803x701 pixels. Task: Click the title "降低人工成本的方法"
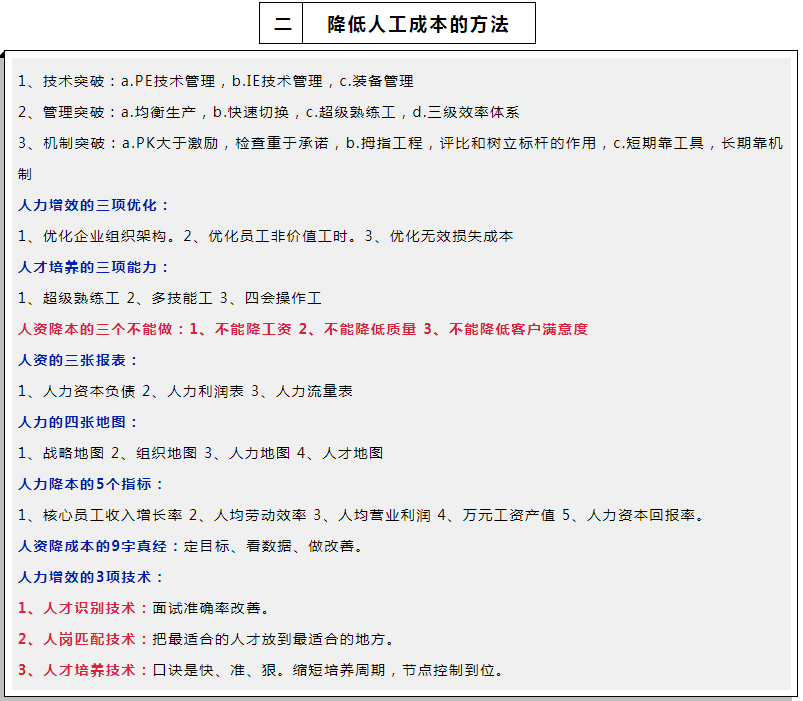click(x=418, y=24)
